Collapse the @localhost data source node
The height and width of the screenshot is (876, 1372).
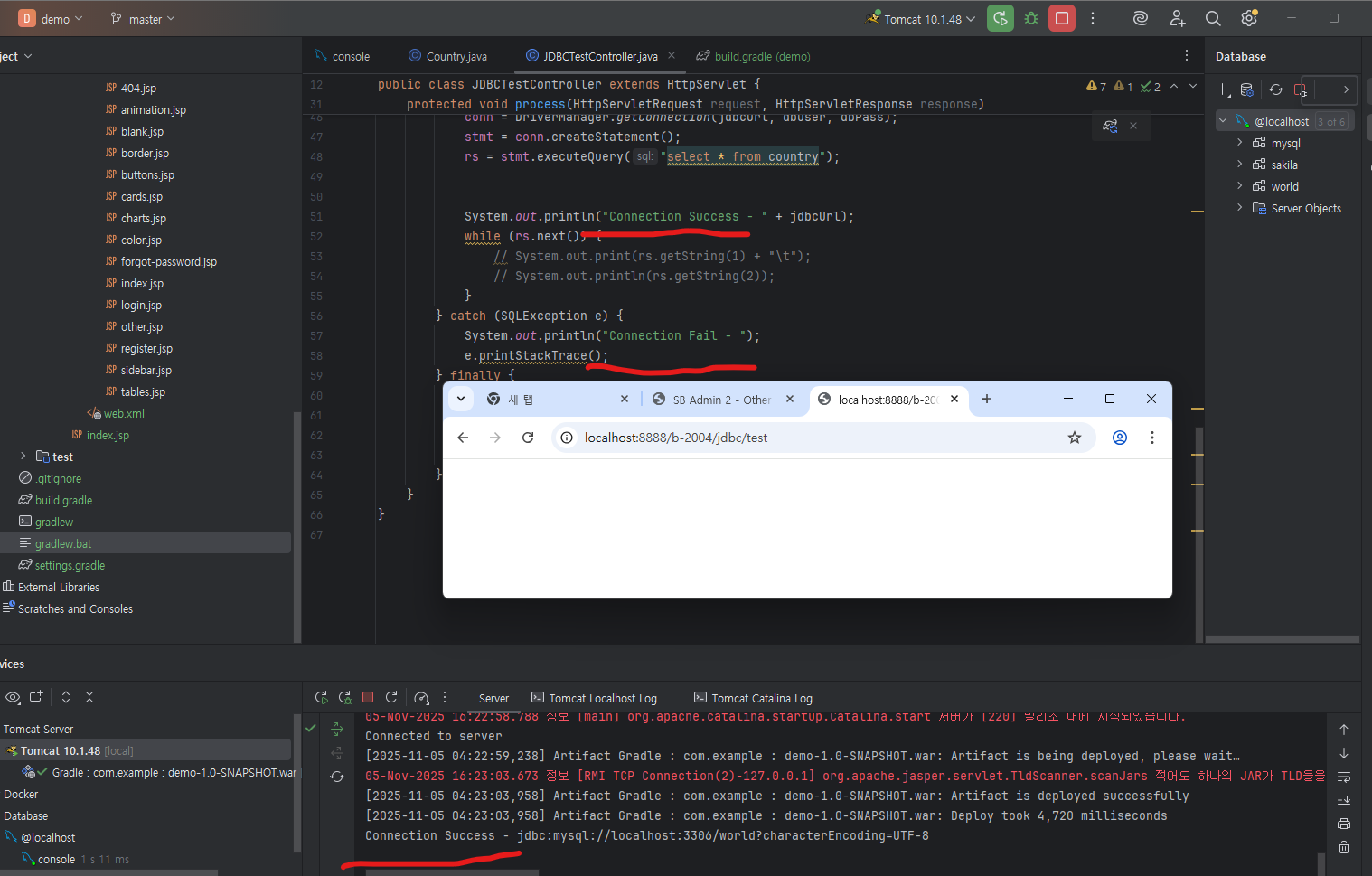[1223, 121]
